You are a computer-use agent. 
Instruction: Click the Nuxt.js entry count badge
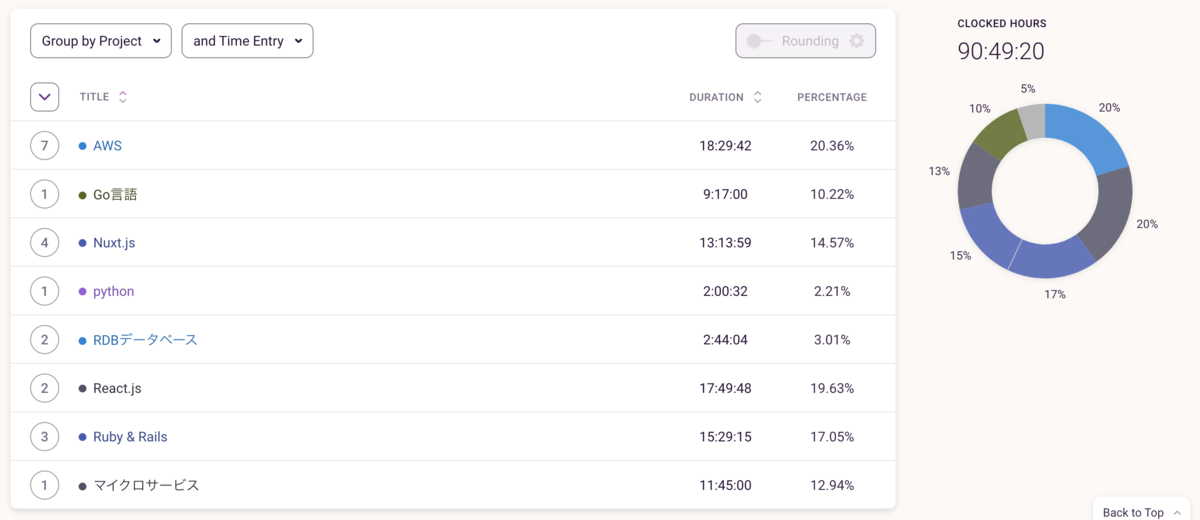(44, 243)
